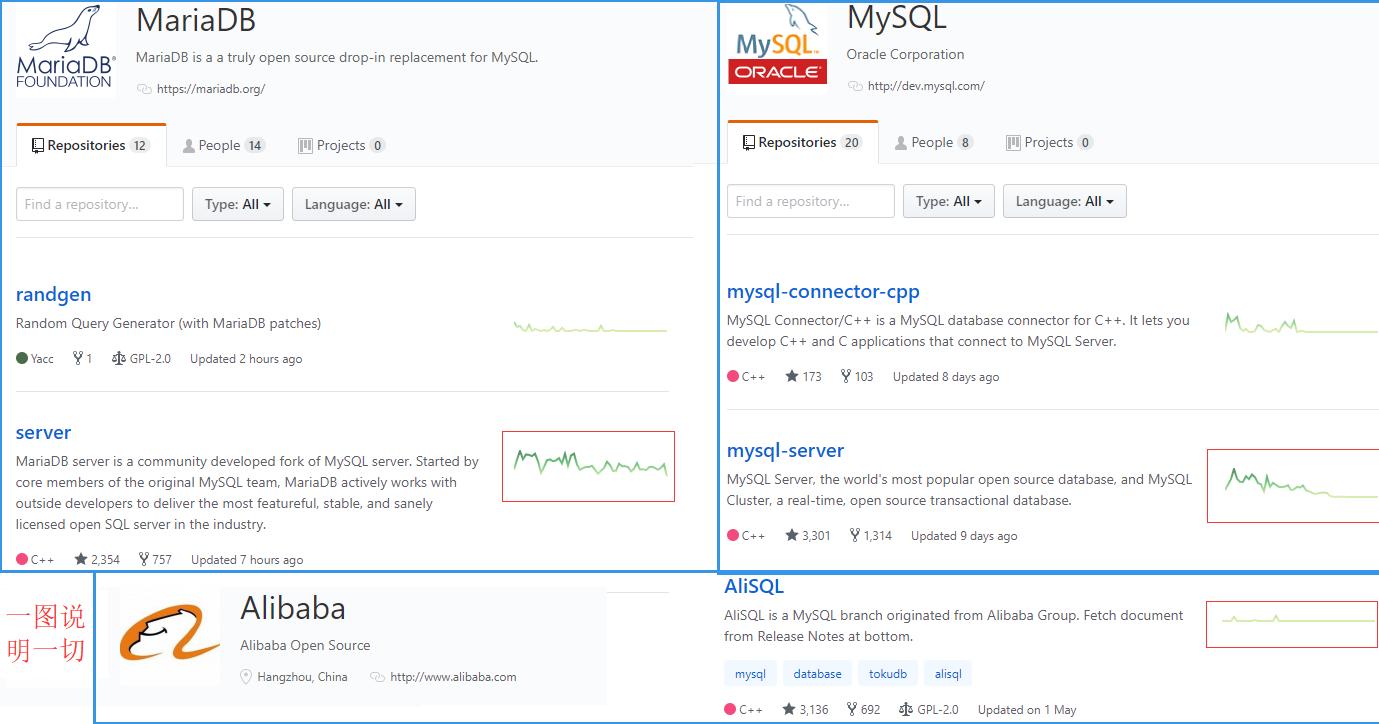Click the MariaDB server commit activity graph

coord(589,466)
